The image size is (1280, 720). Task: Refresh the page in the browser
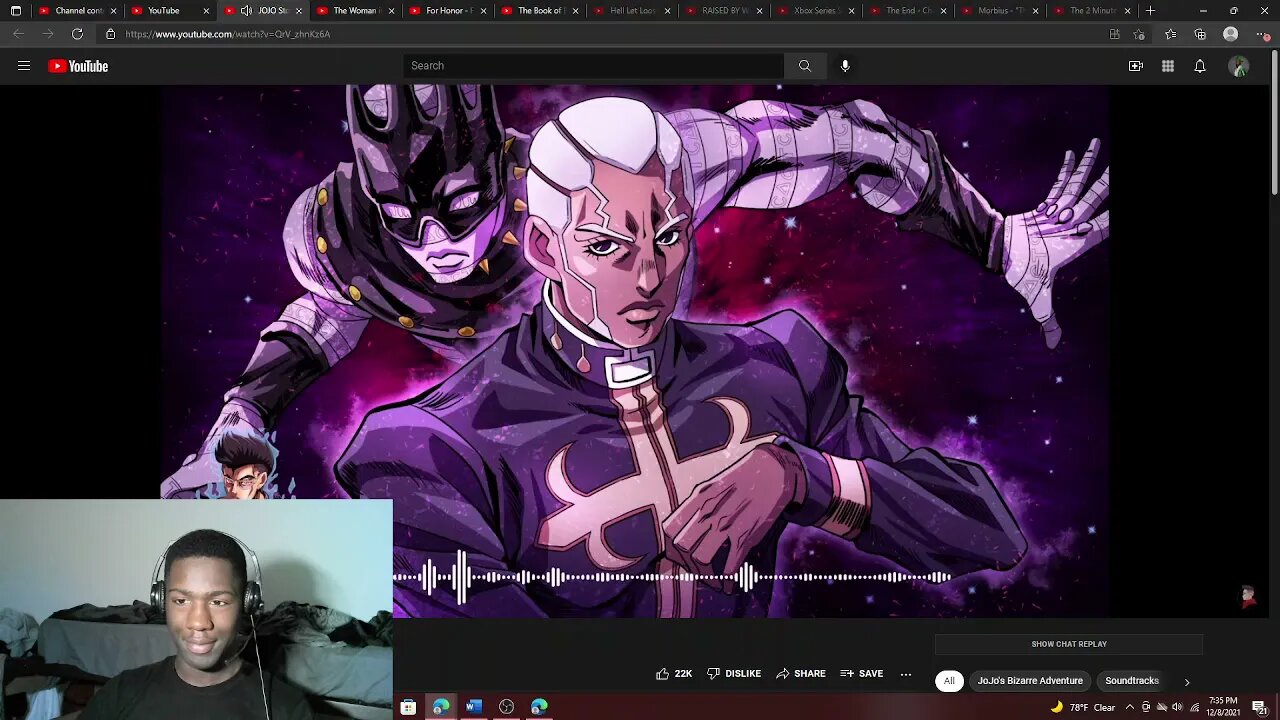coord(77,34)
